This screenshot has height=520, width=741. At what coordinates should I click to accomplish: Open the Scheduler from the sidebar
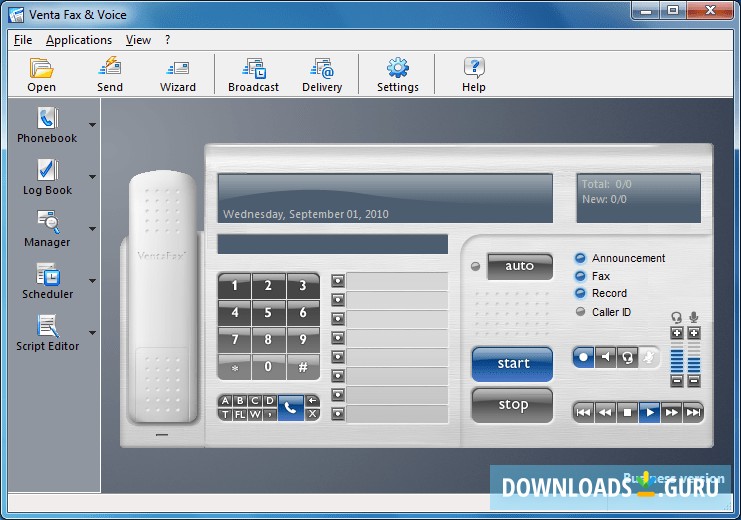[x=47, y=281]
